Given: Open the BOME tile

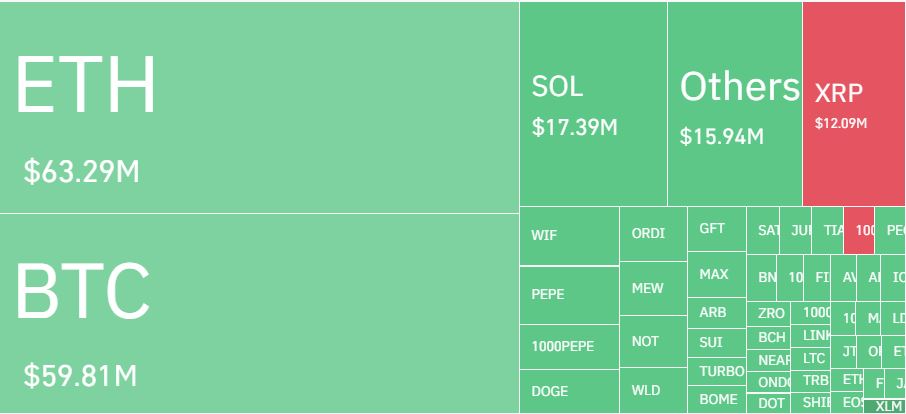Looking at the screenshot, I should [x=716, y=400].
